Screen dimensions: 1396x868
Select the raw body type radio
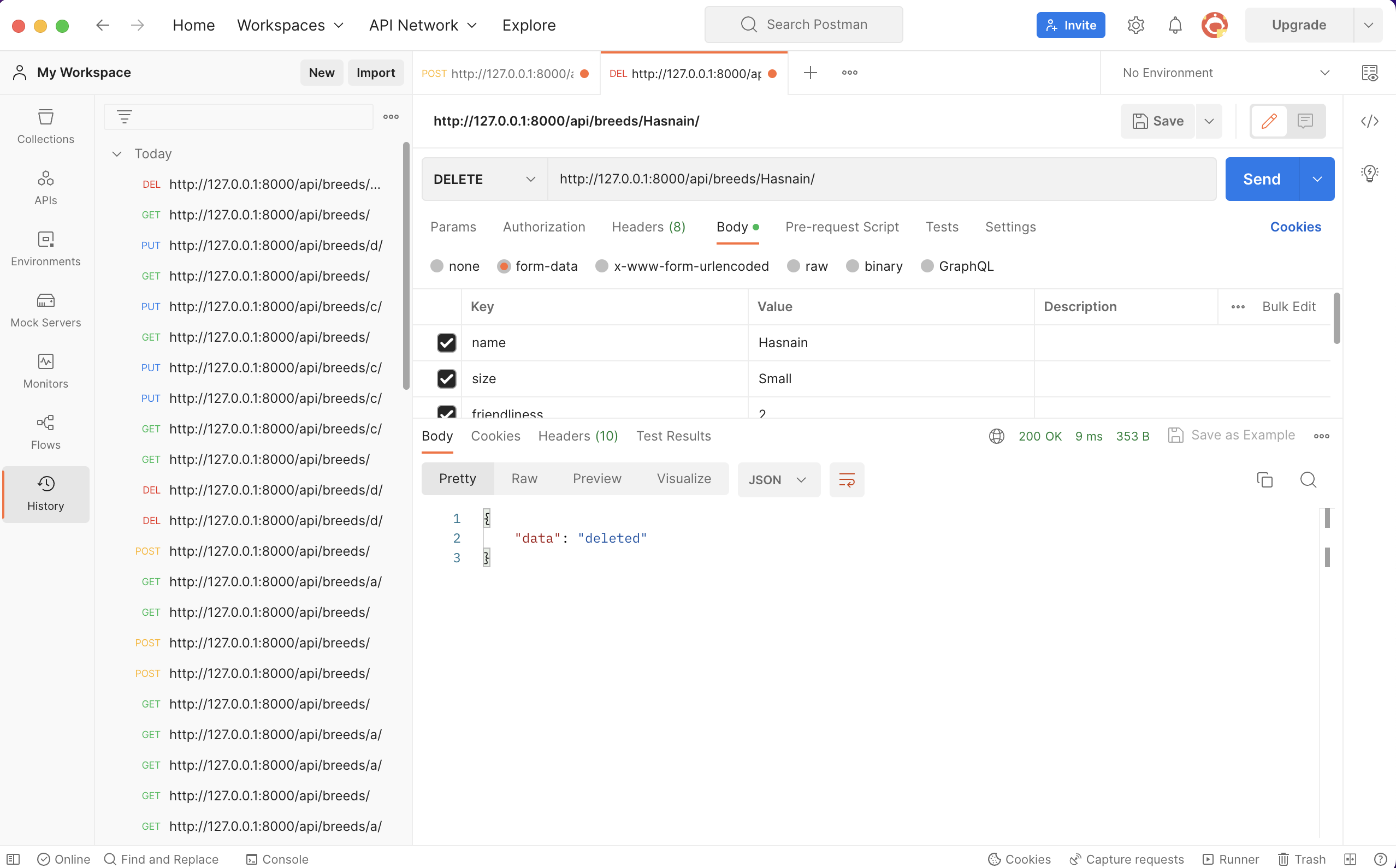[793, 266]
